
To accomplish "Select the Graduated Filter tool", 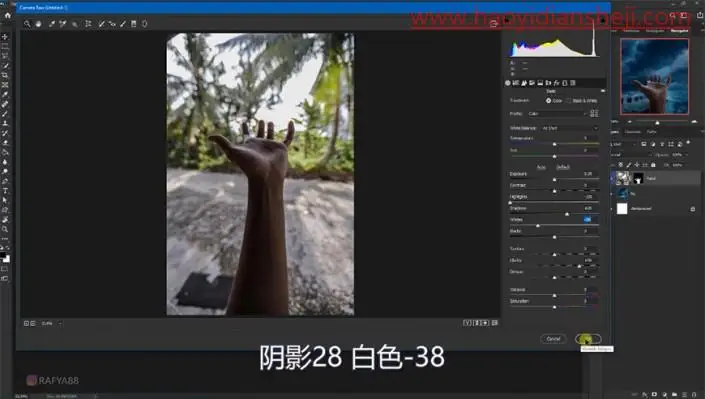I will click(134, 24).
